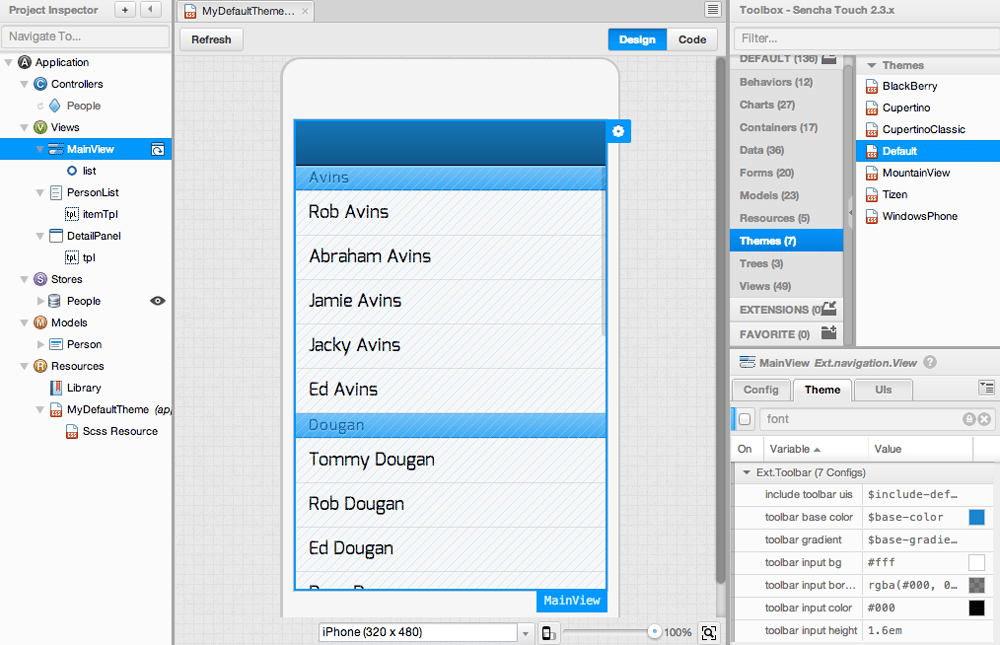
Task: Open Charts (27) toolbox category
Action: [x=786, y=105]
